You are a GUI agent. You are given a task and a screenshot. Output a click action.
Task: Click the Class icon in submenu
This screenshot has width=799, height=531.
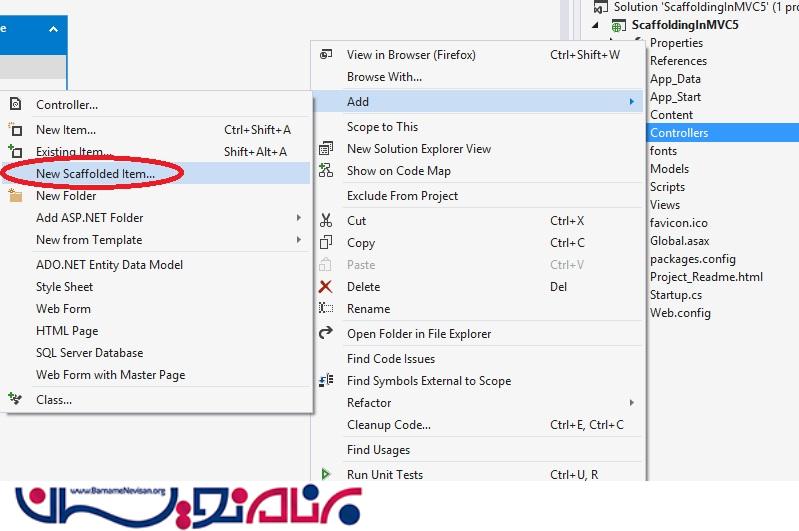(x=15, y=399)
